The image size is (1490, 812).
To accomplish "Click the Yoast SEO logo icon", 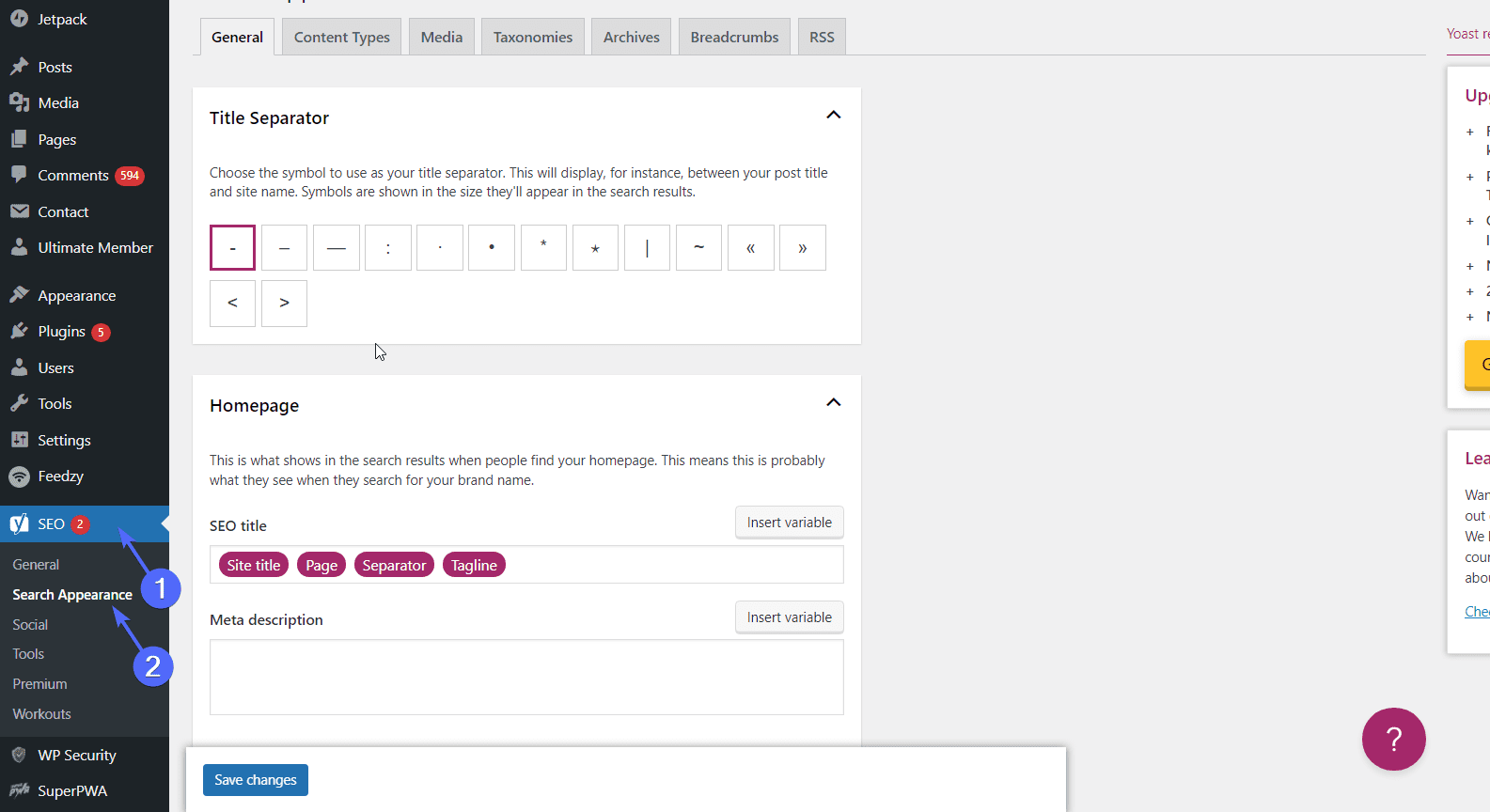I will click(x=19, y=523).
